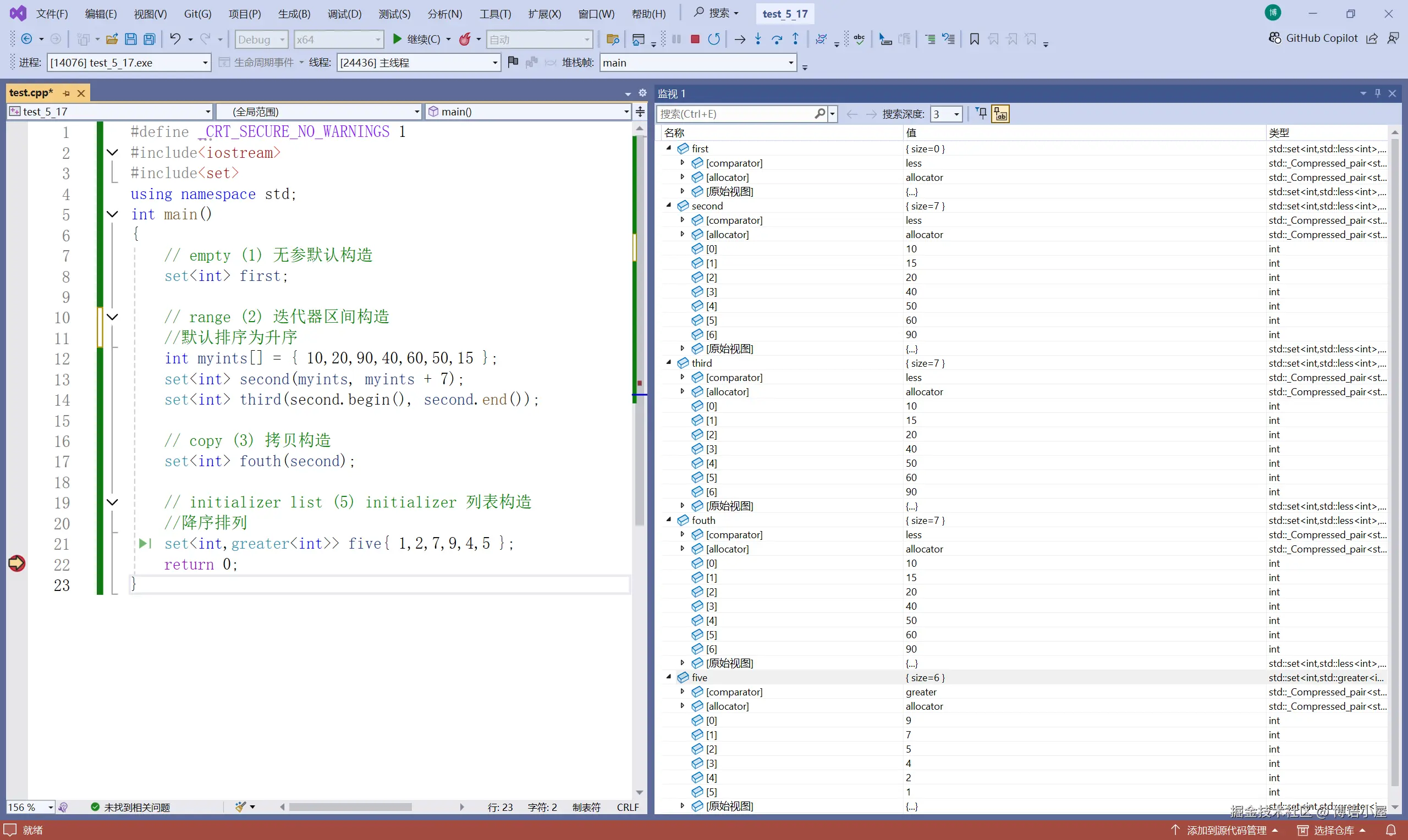Open the search depth dropdown
Viewport: 1408px width, 840px height.
click(956, 114)
